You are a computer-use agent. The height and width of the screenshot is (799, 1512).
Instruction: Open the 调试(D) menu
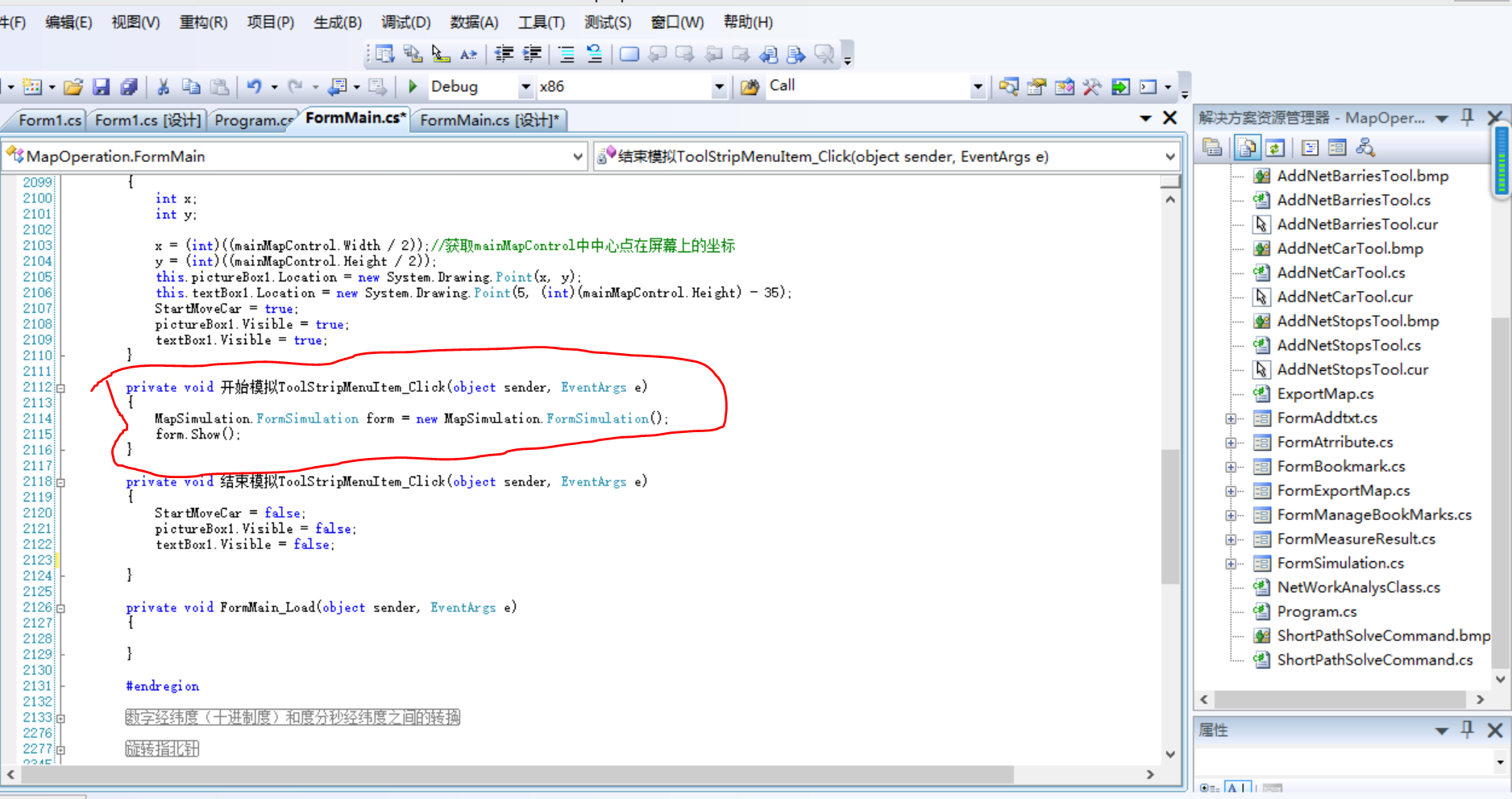(406, 23)
